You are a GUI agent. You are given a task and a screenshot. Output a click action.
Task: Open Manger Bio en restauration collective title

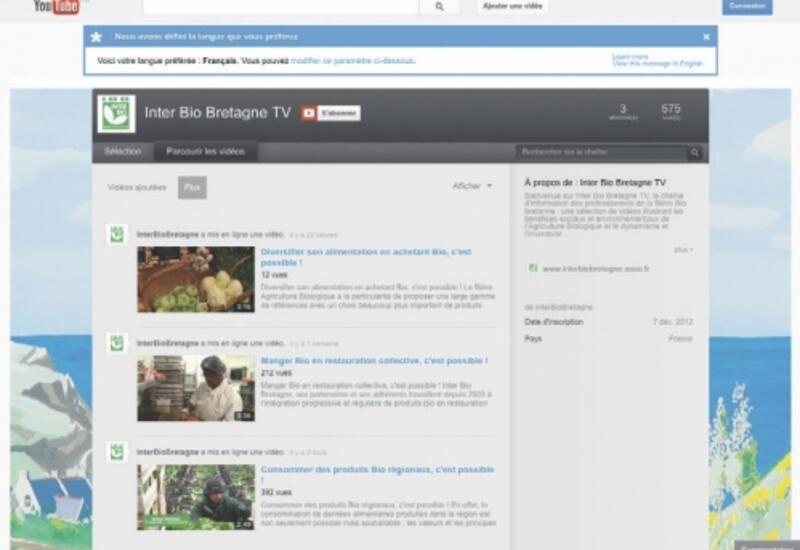click(374, 361)
